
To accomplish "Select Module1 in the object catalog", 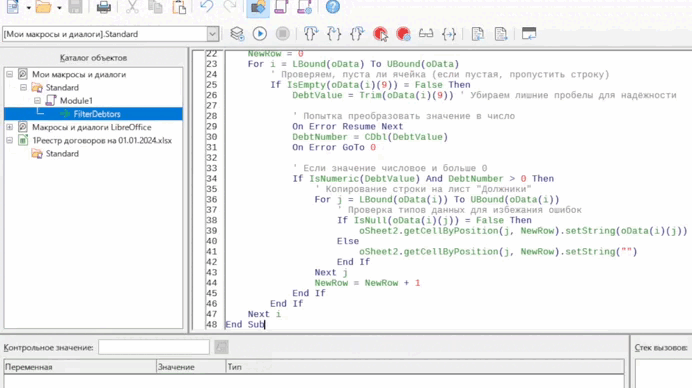I will click(x=76, y=101).
